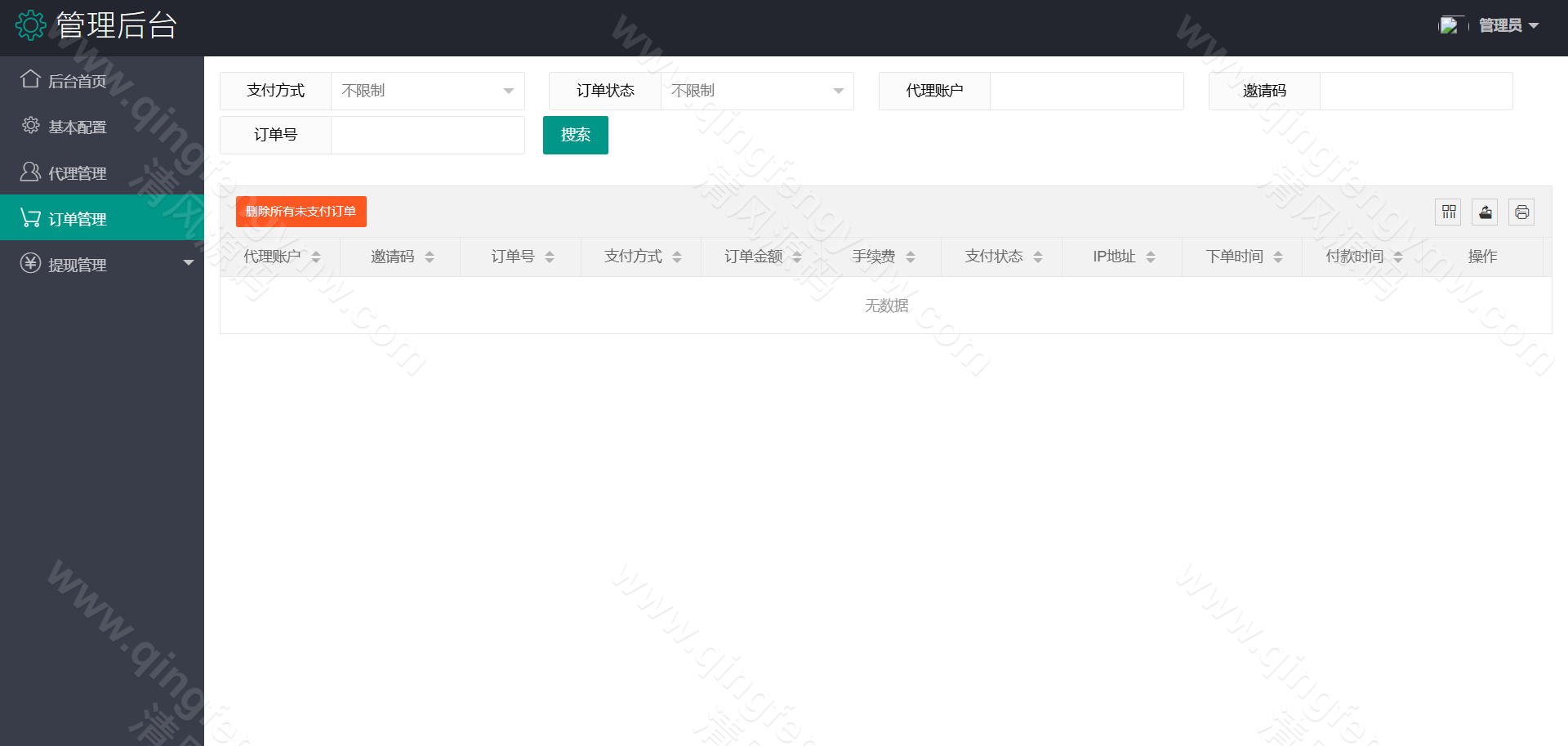The image size is (1568, 746).
Task: Toggle sorting on the 下单时间 column
Action: coord(1278,256)
